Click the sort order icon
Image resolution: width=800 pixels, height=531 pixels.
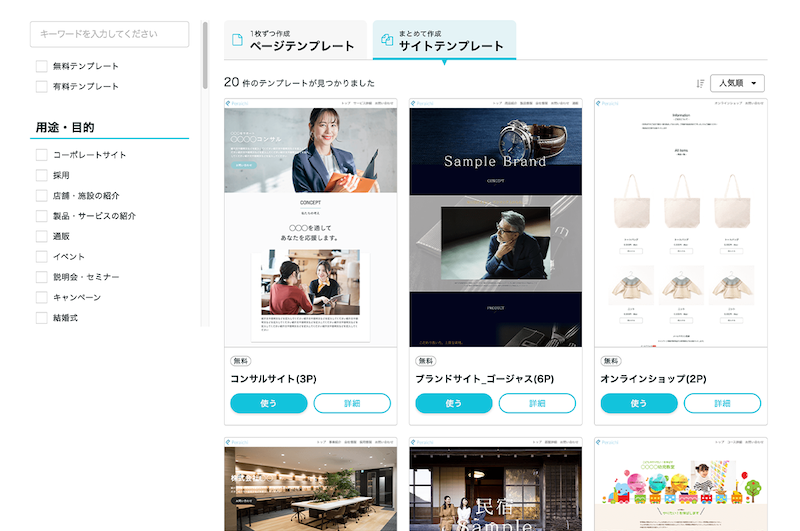[701, 84]
